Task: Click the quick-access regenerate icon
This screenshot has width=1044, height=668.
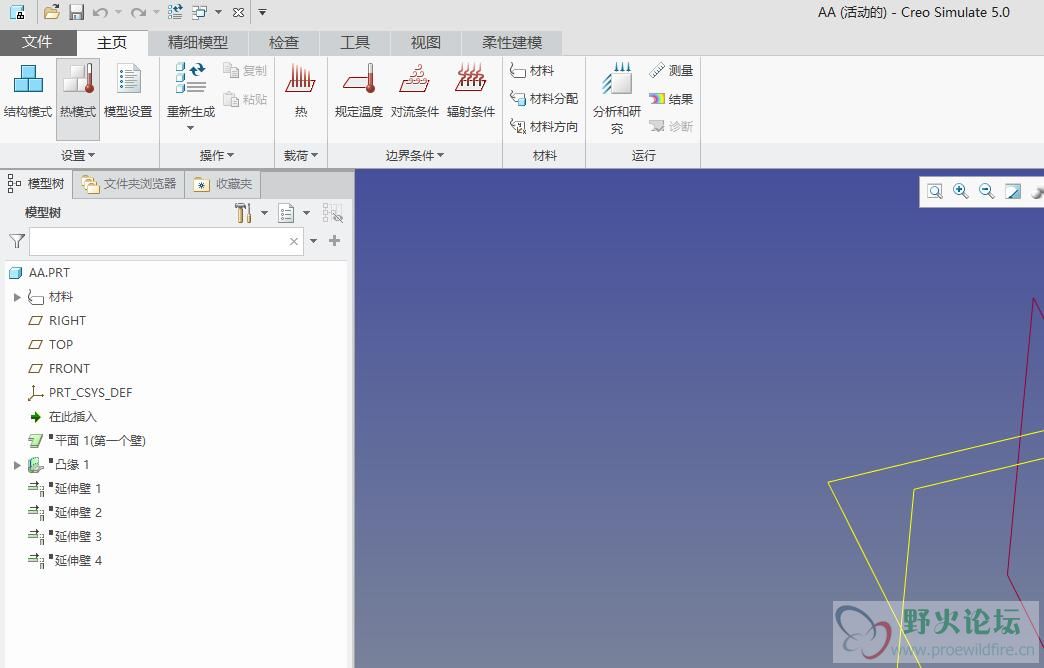Action: coord(175,12)
